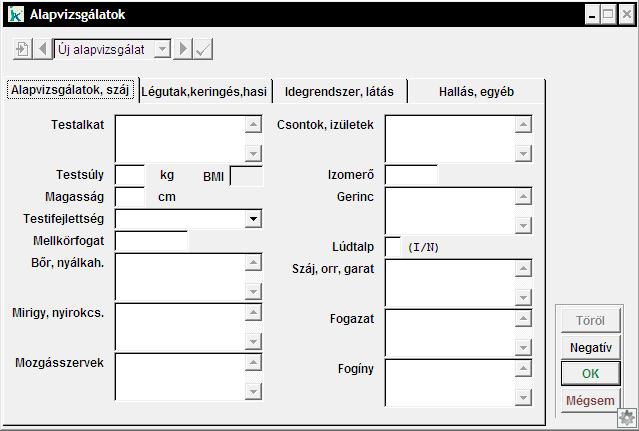Click down arrow of Testalkat field

point(253,153)
